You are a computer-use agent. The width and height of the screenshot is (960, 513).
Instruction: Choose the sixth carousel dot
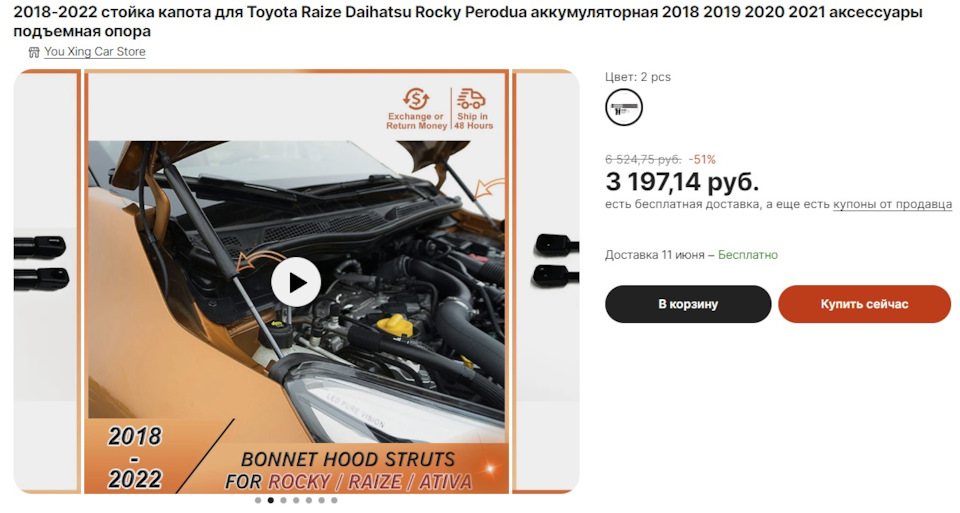321,501
